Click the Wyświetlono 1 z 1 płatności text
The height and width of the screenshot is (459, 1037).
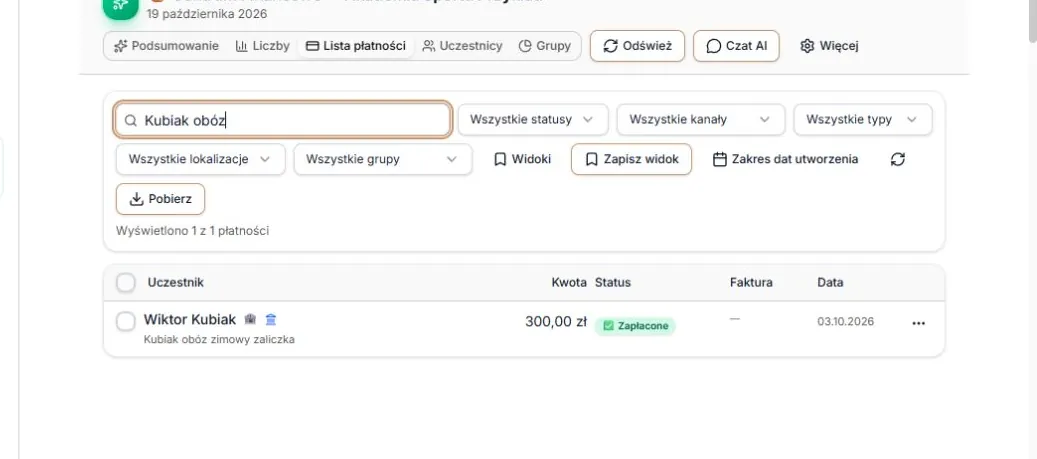[192, 231]
